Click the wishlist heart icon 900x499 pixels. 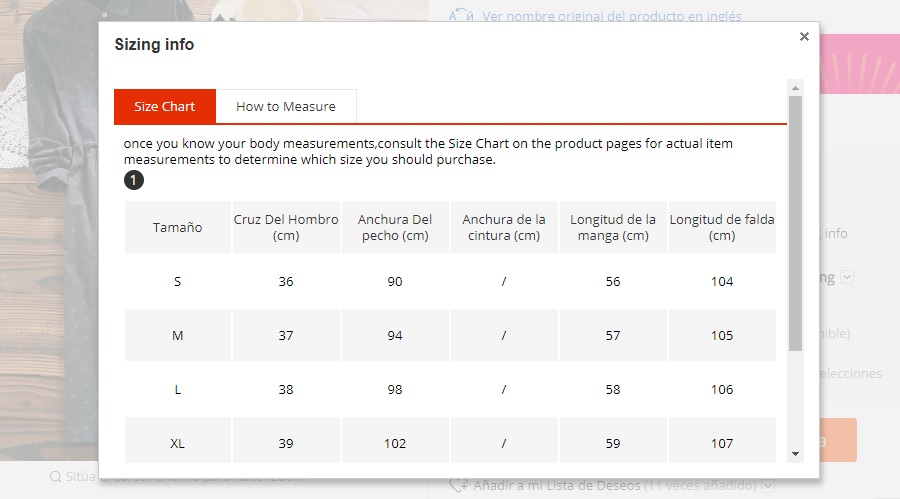tap(460, 485)
